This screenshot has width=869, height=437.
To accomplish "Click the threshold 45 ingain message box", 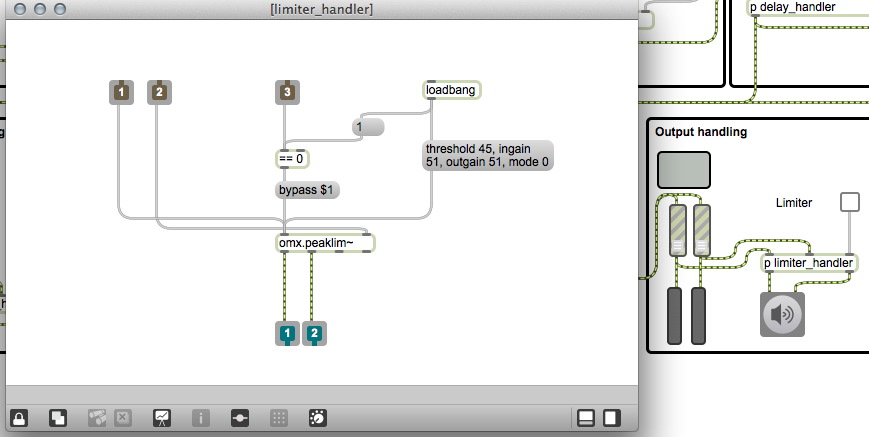I will tap(488, 155).
